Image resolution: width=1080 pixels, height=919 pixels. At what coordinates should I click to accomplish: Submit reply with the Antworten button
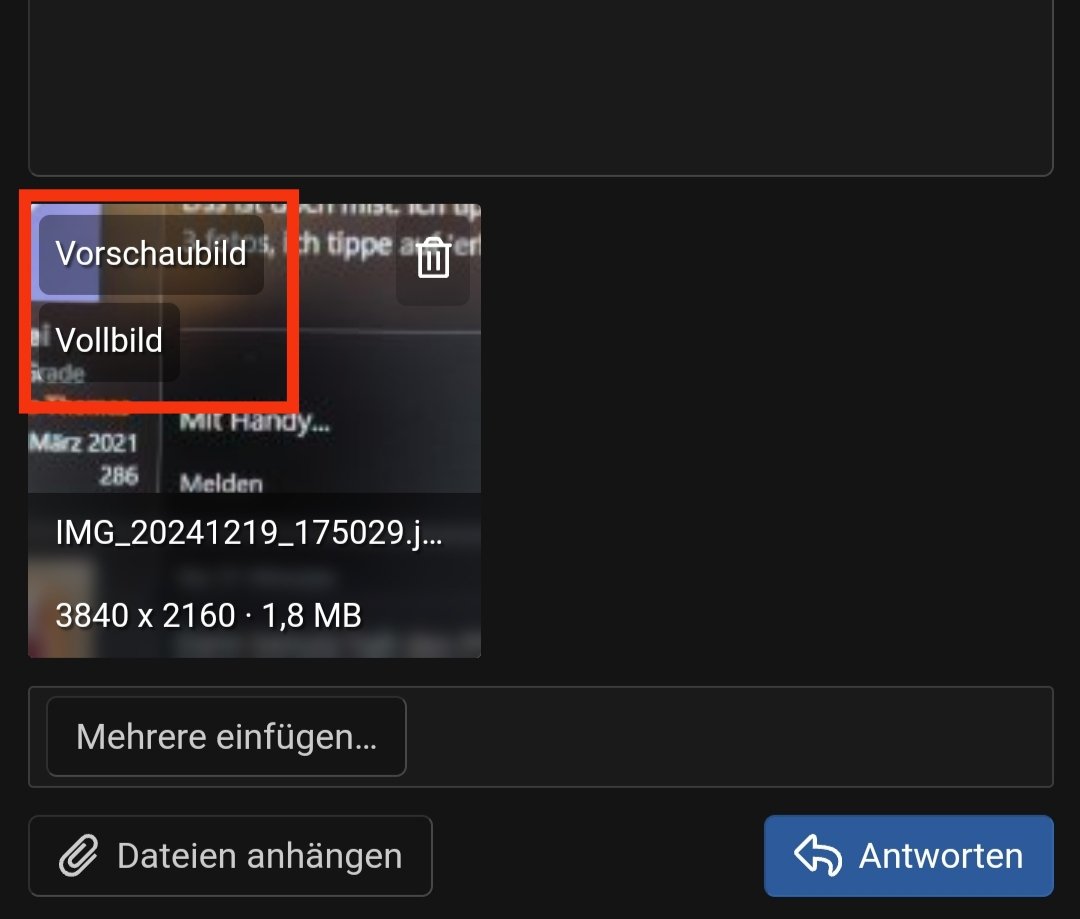click(x=908, y=856)
